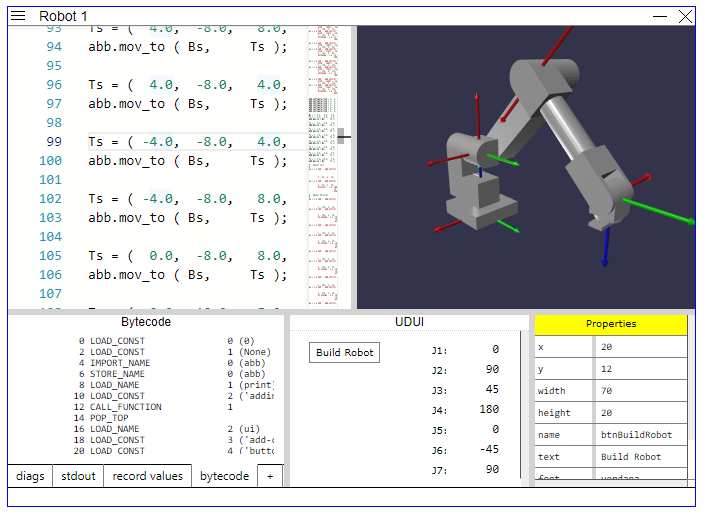This screenshot has width=705, height=515.
Task: Minimize the Robot 1 window
Action: (x=660, y=17)
